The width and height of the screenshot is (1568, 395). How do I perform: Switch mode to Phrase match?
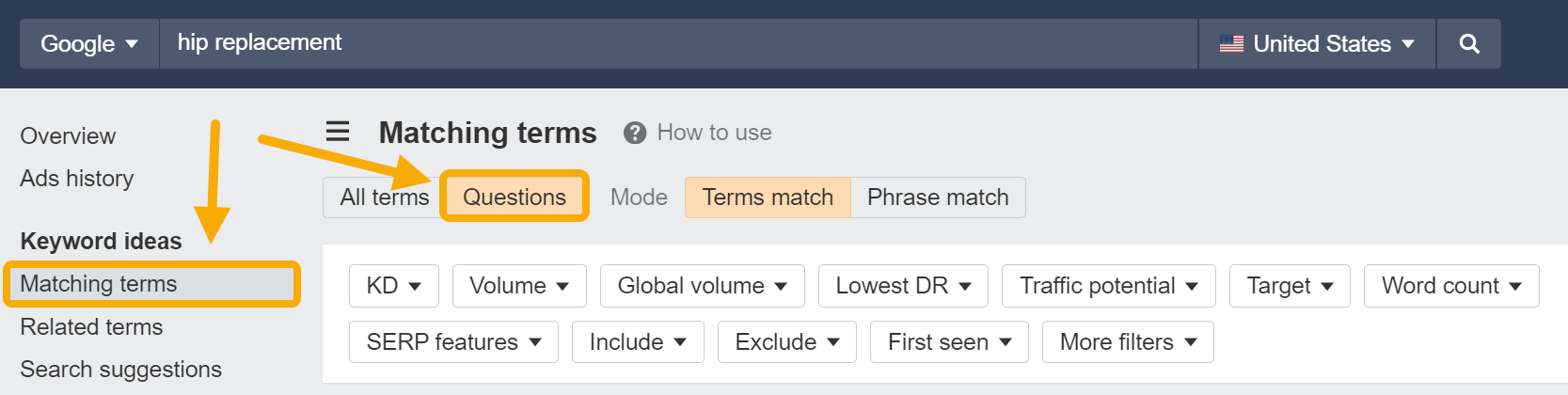938,197
